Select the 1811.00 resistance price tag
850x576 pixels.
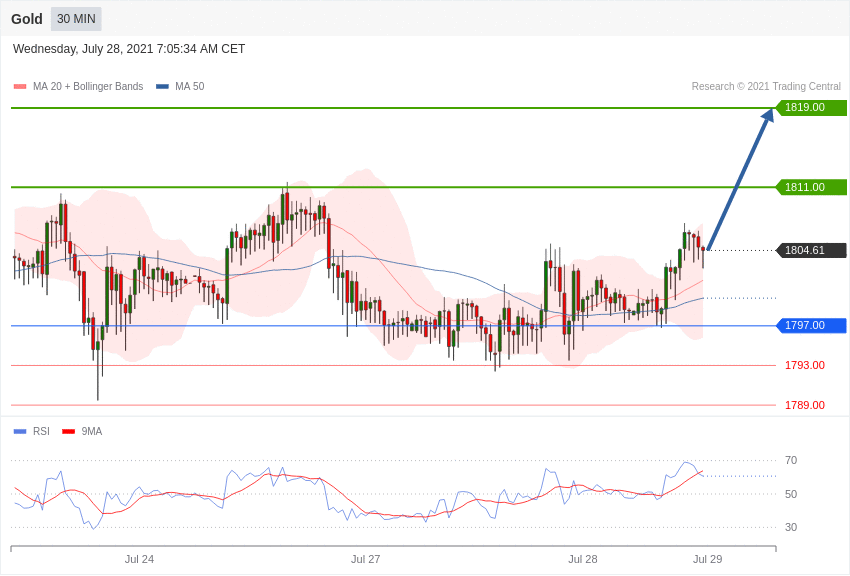pos(812,187)
